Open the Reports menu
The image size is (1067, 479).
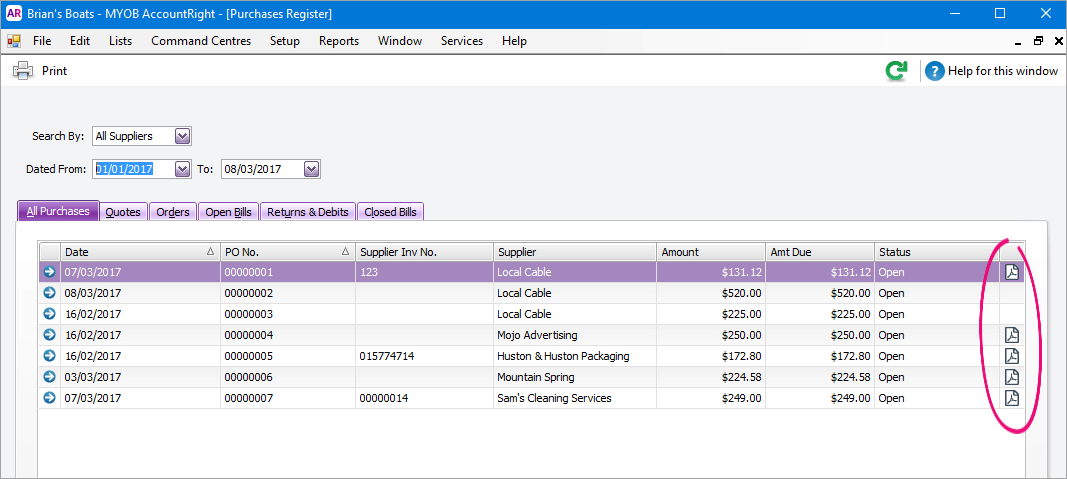[x=338, y=41]
